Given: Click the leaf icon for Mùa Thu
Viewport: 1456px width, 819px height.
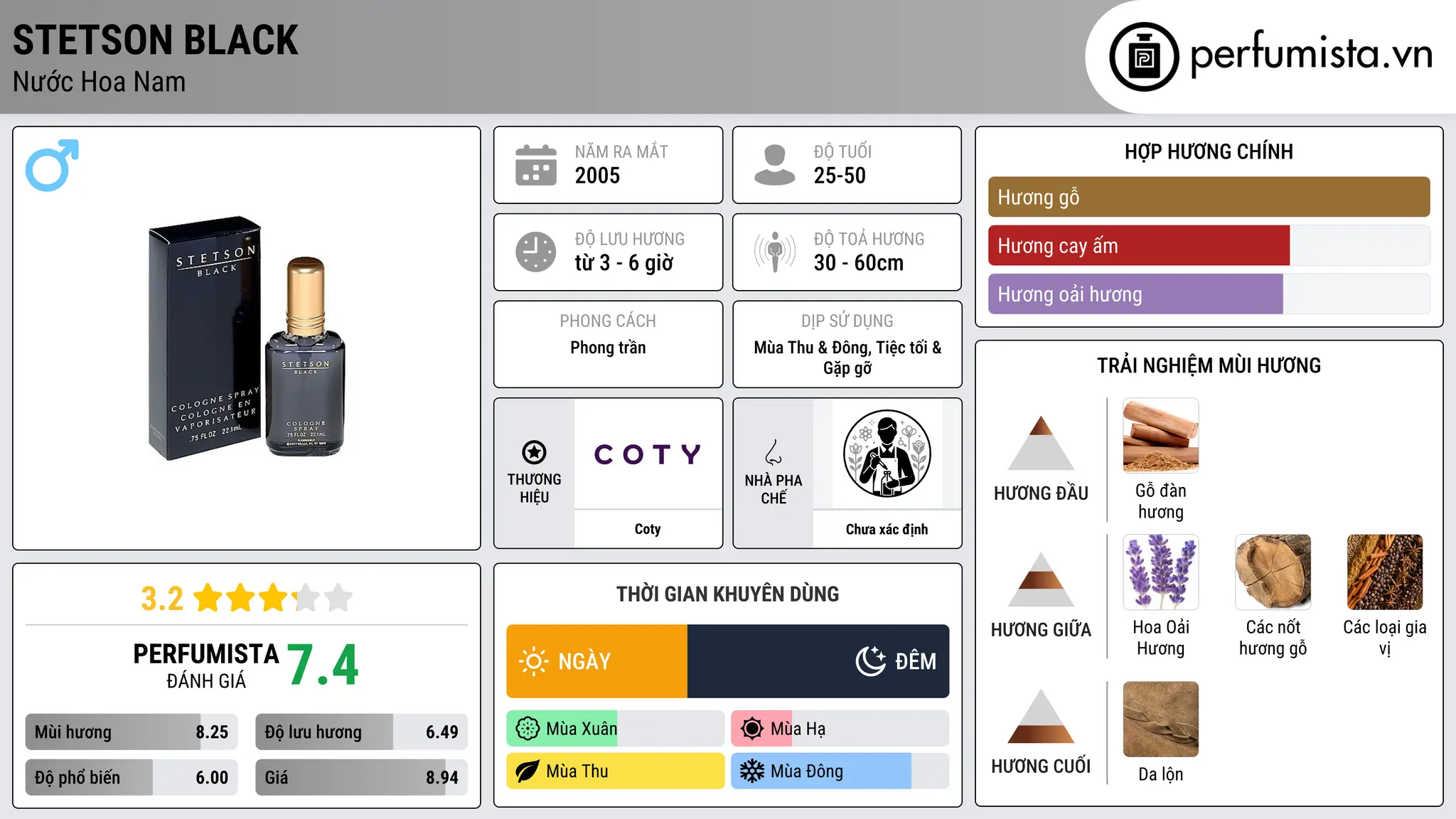Looking at the screenshot, I should coord(527,771).
